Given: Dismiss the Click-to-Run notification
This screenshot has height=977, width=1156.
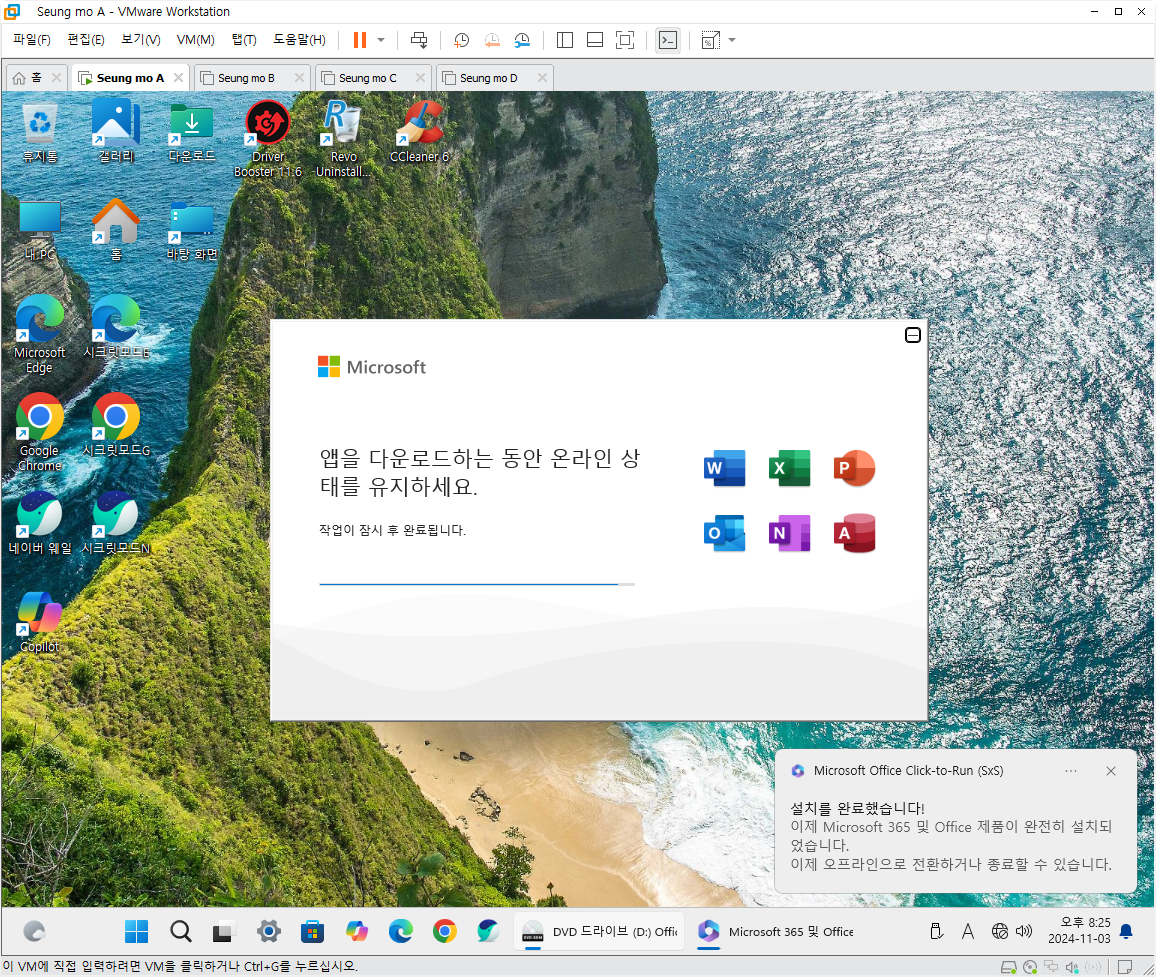Looking at the screenshot, I should (1111, 771).
